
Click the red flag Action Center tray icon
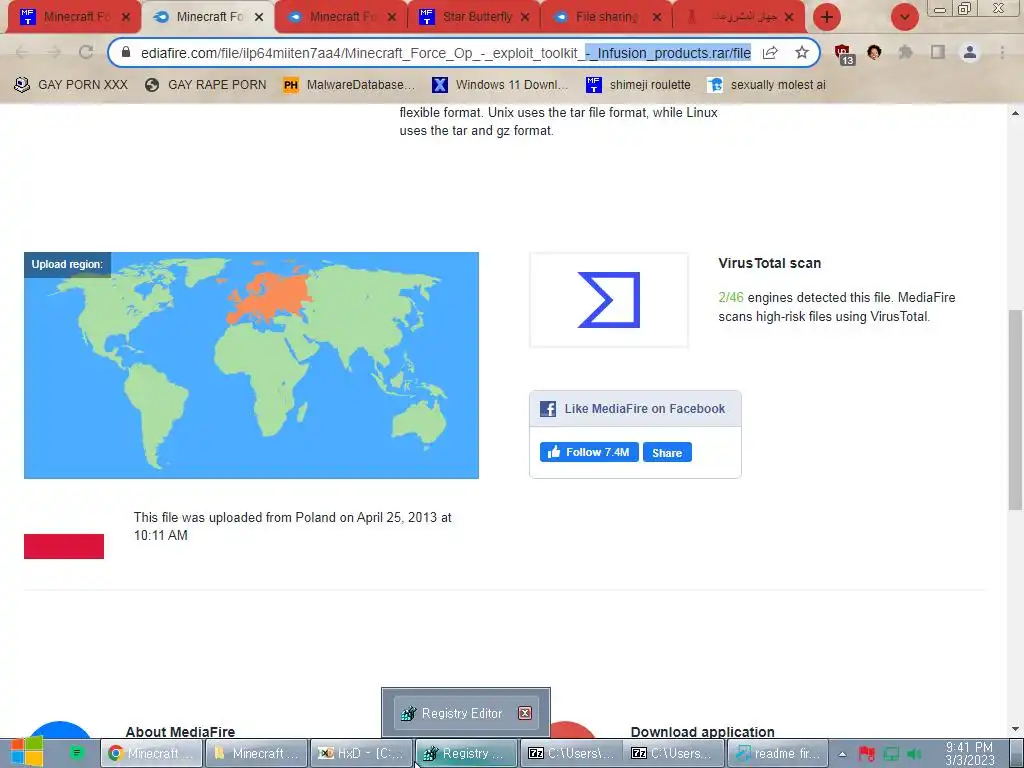867,754
